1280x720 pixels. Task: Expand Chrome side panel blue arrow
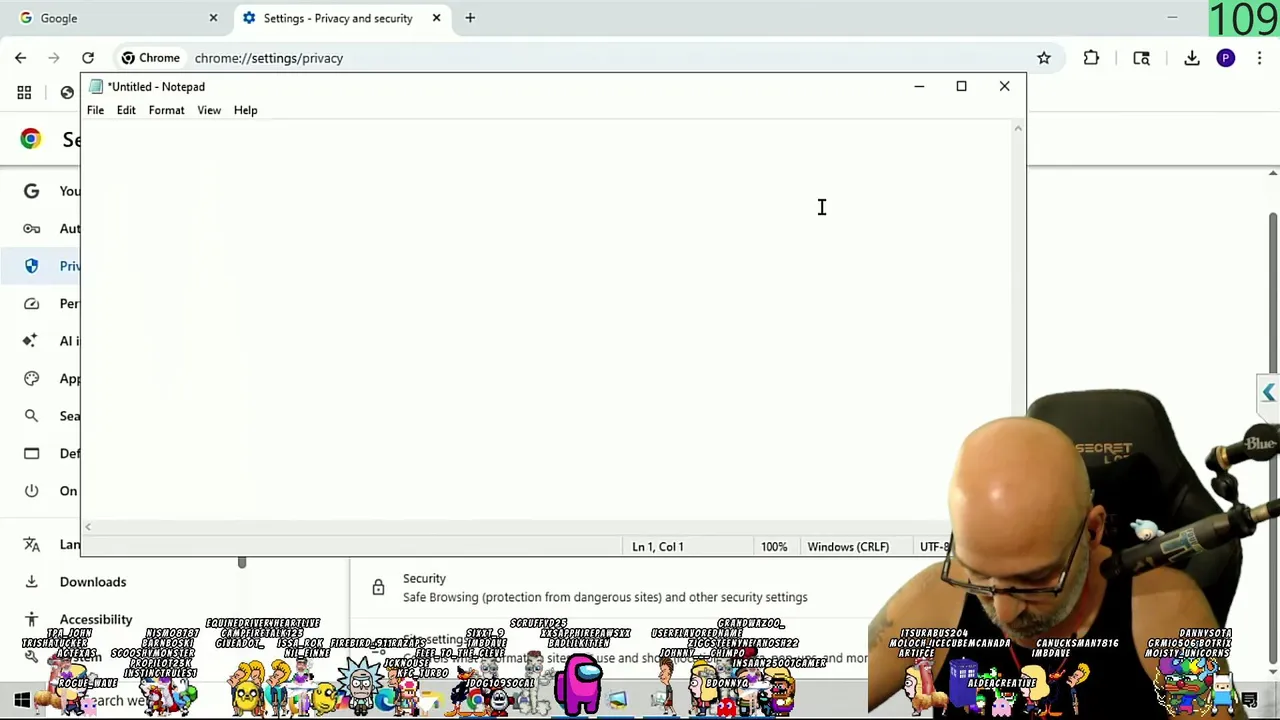tap(1269, 393)
